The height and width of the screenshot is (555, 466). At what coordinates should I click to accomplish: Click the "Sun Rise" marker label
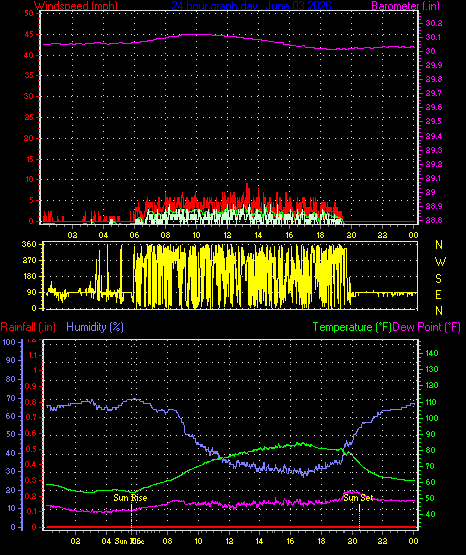pos(130,498)
